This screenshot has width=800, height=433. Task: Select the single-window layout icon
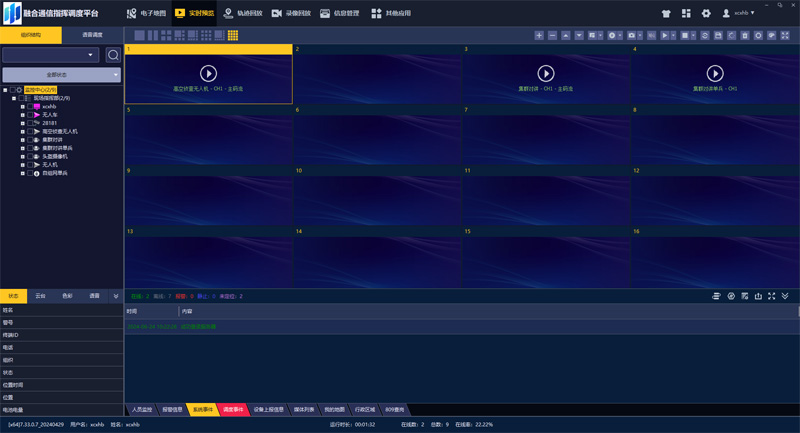[x=140, y=35]
